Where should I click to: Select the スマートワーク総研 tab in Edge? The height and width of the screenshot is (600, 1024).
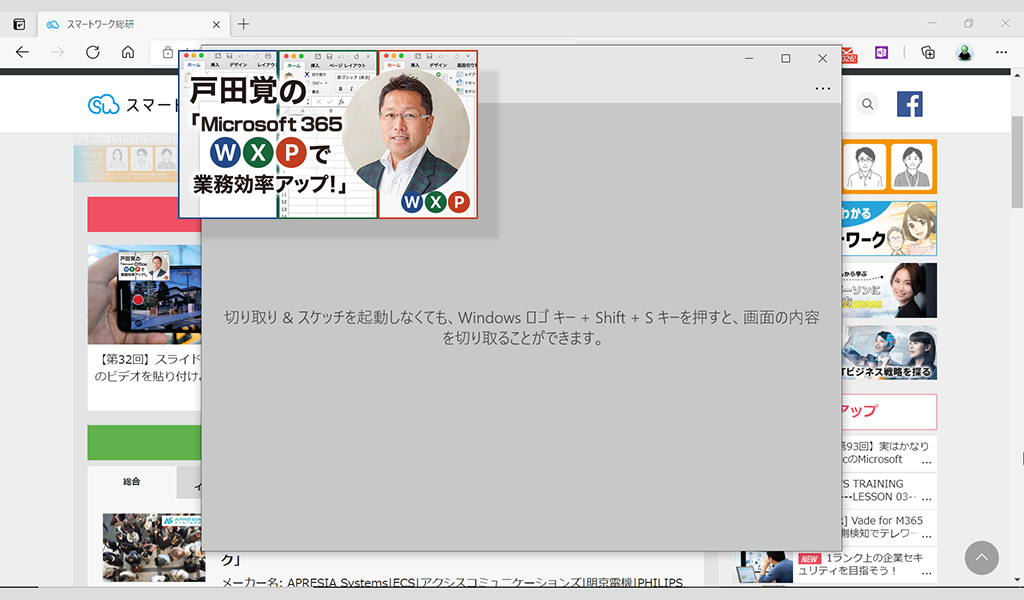(x=133, y=24)
